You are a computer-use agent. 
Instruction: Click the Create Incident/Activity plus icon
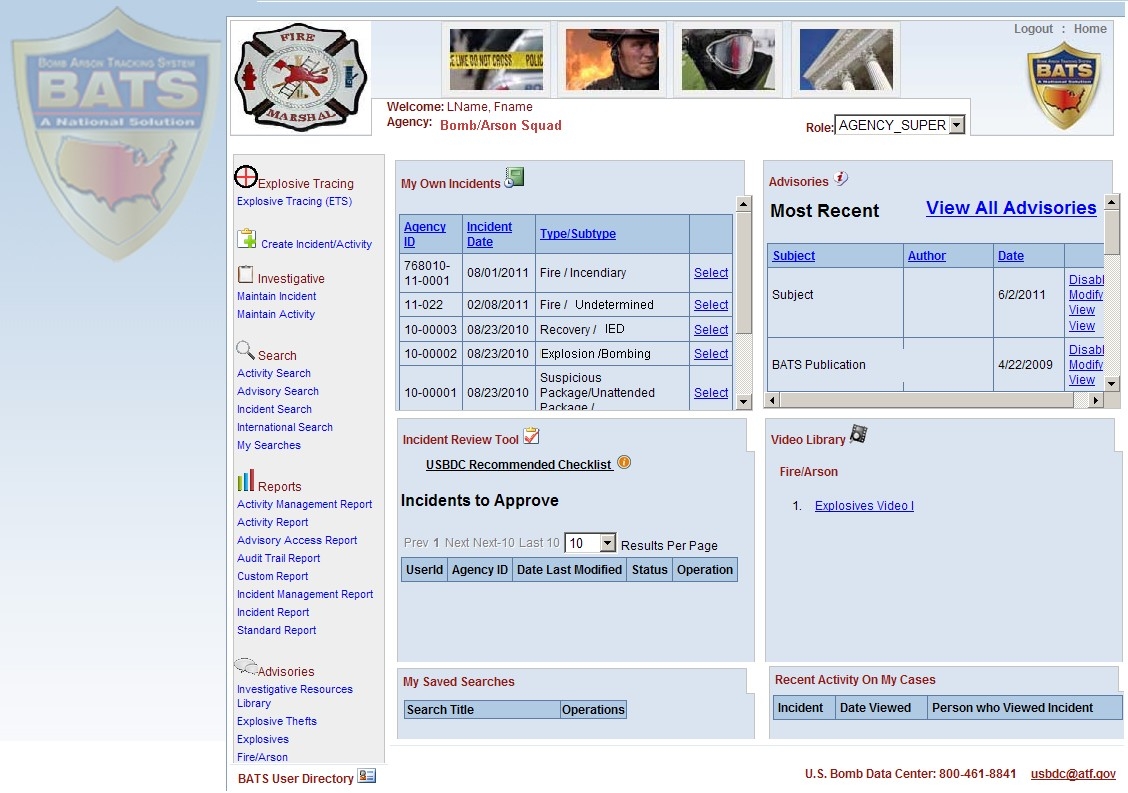click(247, 239)
